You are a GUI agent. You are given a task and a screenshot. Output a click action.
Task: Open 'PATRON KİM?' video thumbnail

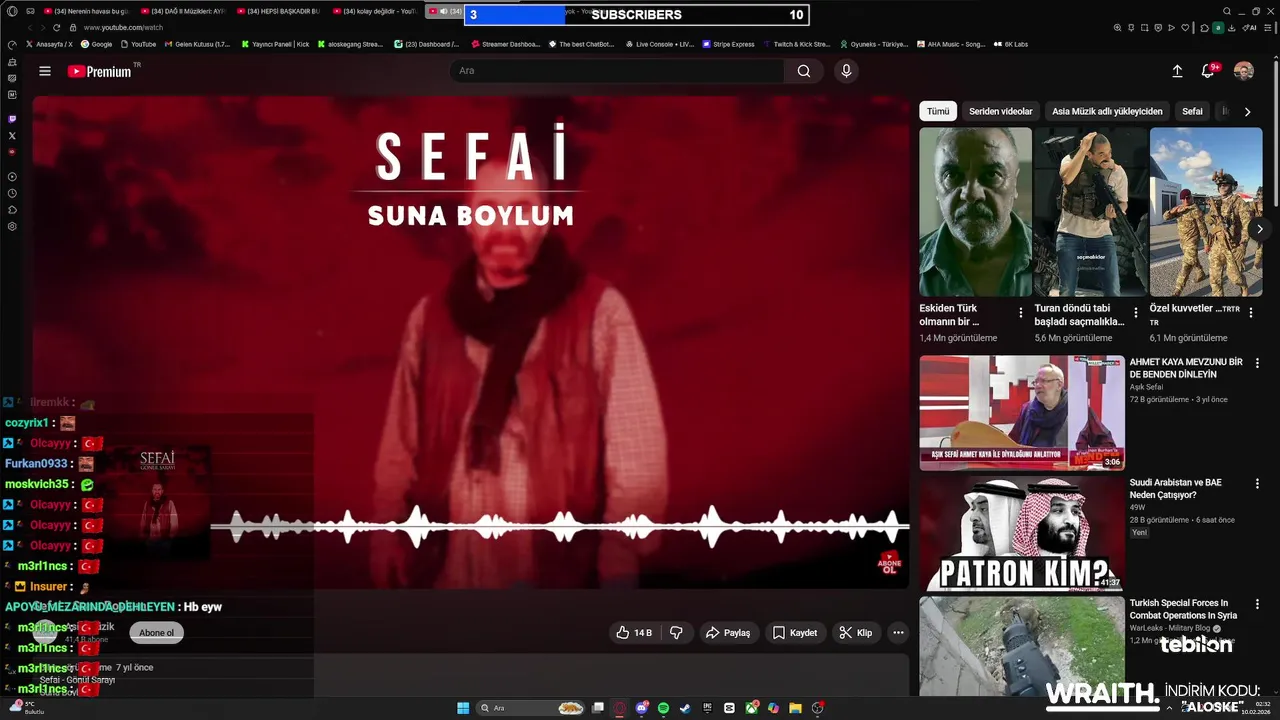[x=1022, y=533]
